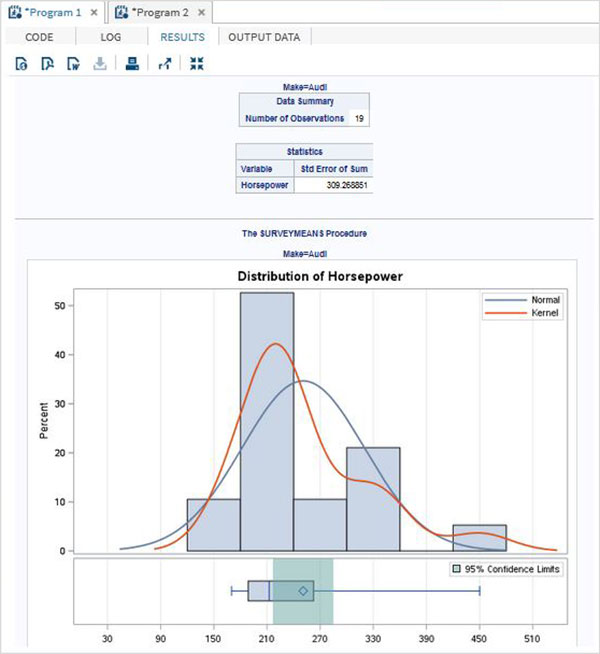This screenshot has width=600, height=654.
Task: Close the Program 2 tab
Action: click(201, 13)
